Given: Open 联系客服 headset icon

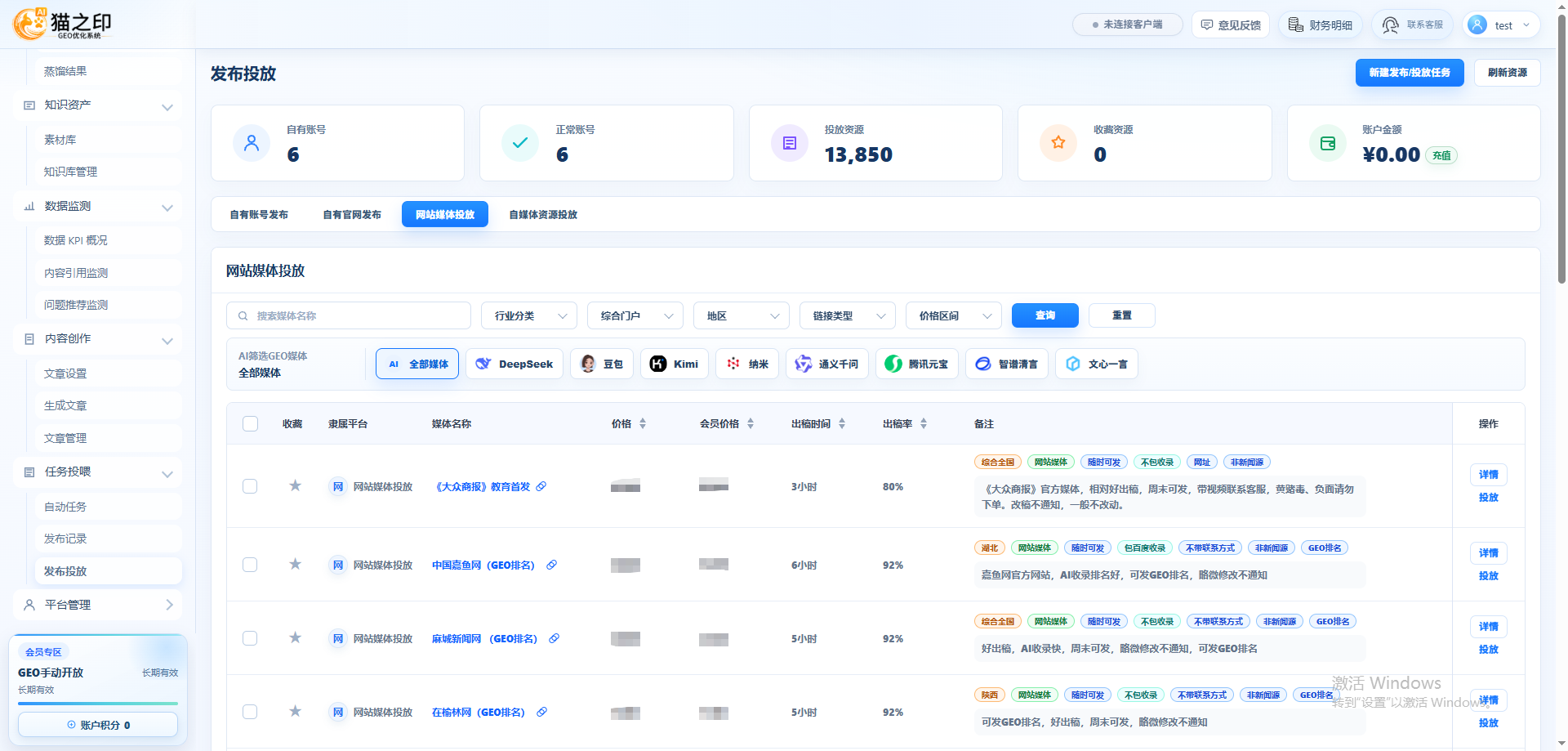Looking at the screenshot, I should [x=1390, y=25].
